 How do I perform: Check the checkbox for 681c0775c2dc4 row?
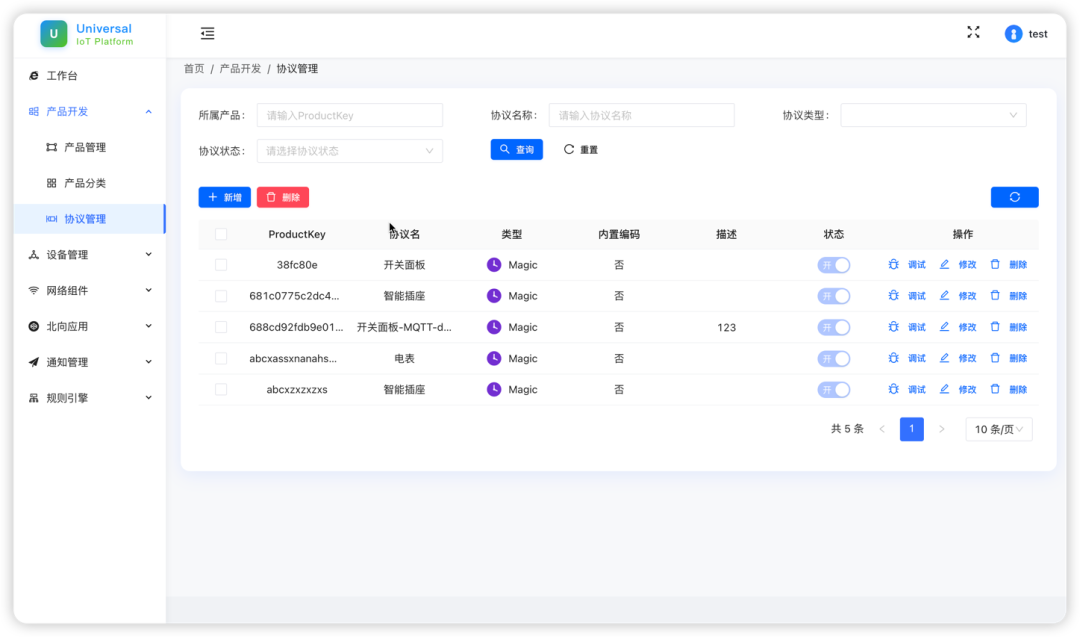(221, 296)
